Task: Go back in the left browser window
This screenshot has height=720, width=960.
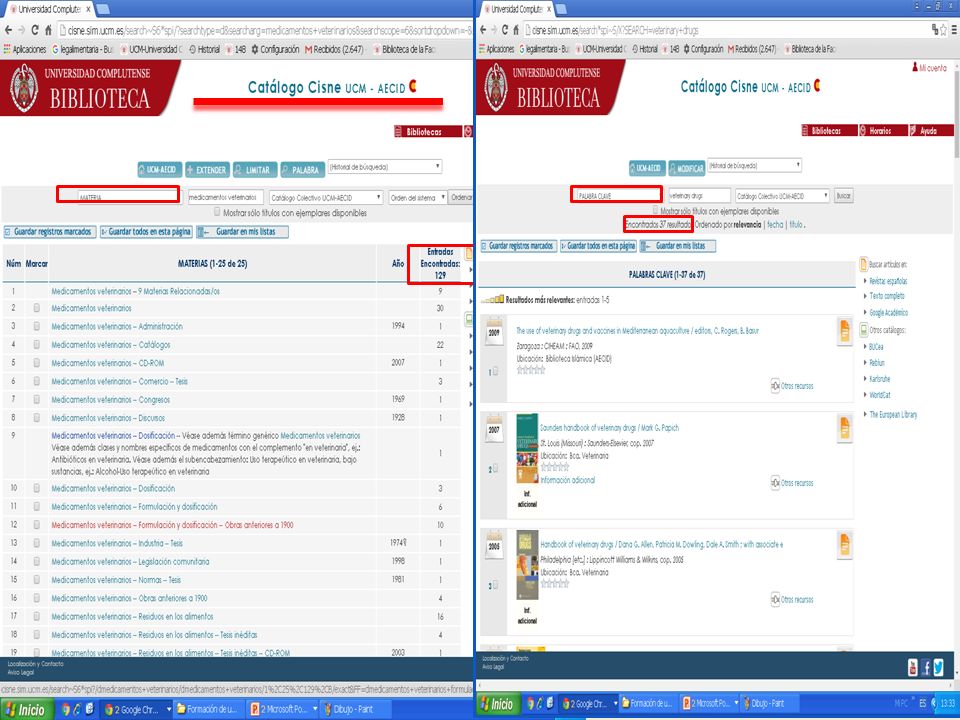Action: tap(8, 29)
